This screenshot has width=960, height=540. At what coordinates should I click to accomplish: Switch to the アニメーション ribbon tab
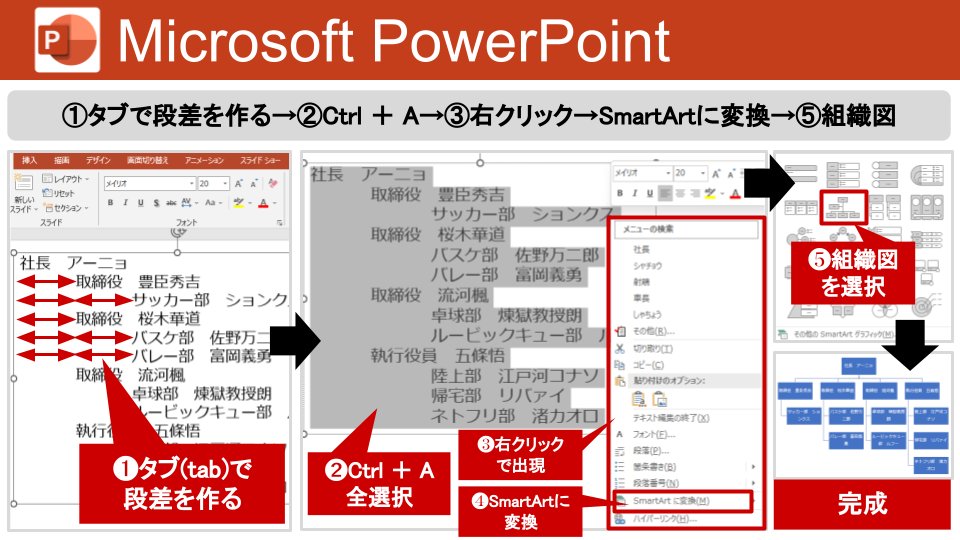pos(204,160)
